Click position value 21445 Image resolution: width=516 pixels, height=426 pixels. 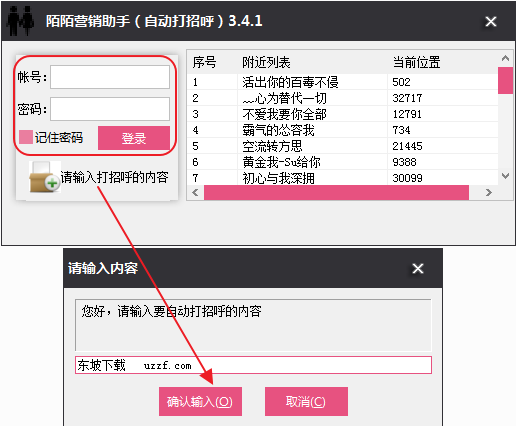pos(407,146)
